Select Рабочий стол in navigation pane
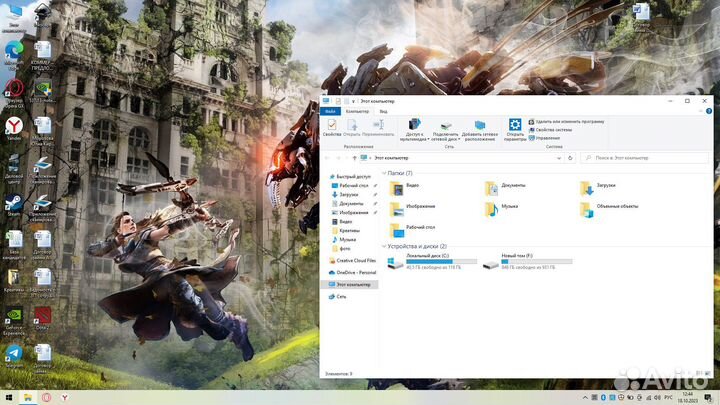Screen dimensions: 720x405 (354, 186)
